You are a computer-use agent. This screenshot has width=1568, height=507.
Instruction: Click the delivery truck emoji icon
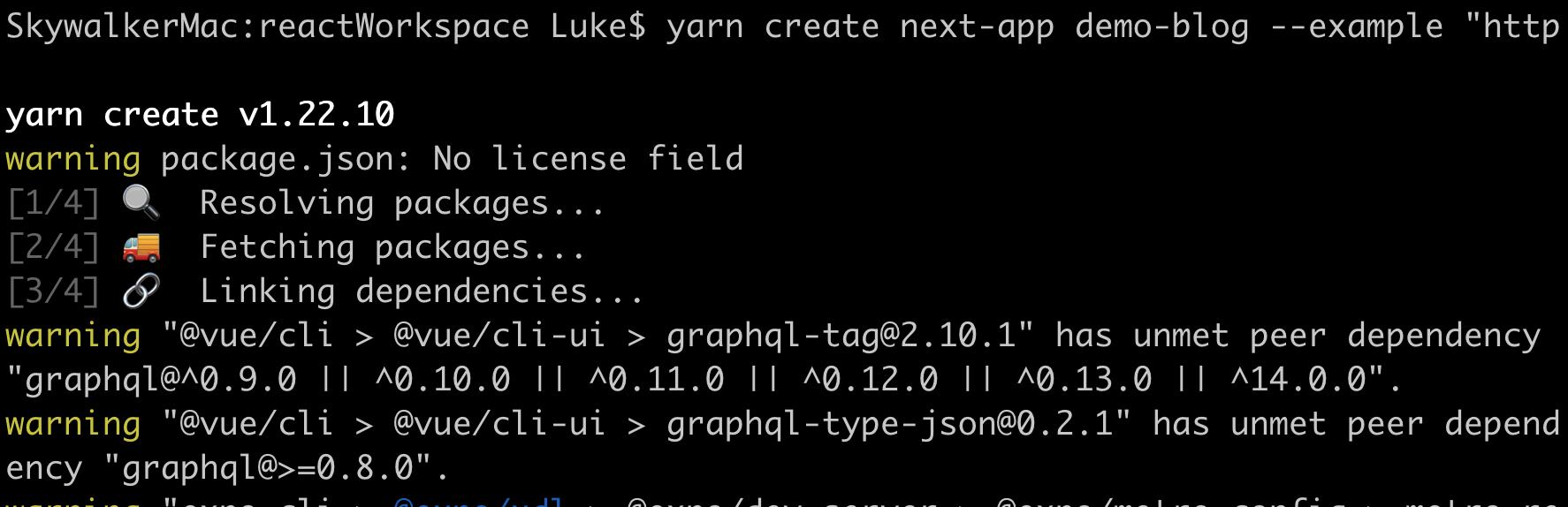[x=141, y=247]
